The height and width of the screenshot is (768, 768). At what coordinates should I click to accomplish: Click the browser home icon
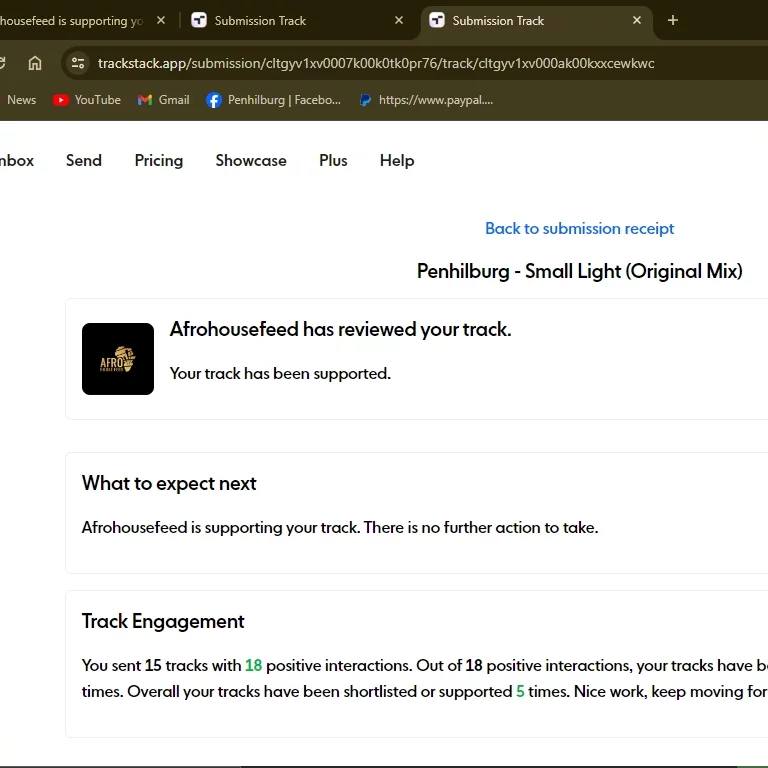(35, 63)
